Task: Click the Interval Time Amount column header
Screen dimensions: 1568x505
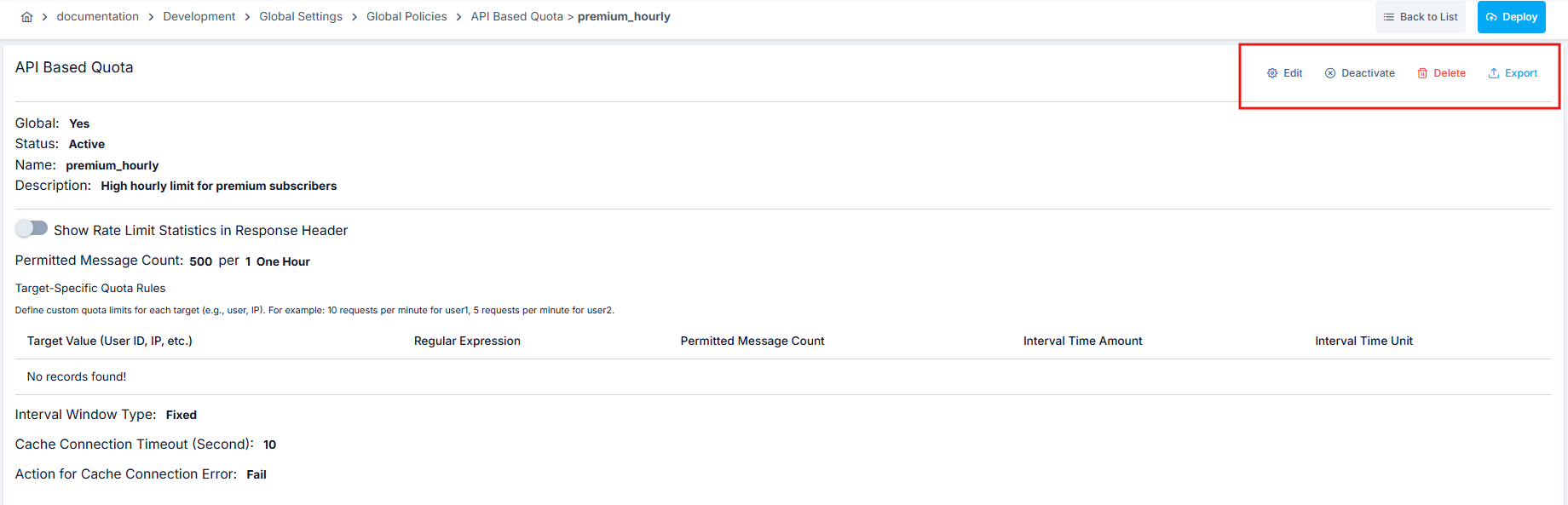Action: [x=1082, y=341]
